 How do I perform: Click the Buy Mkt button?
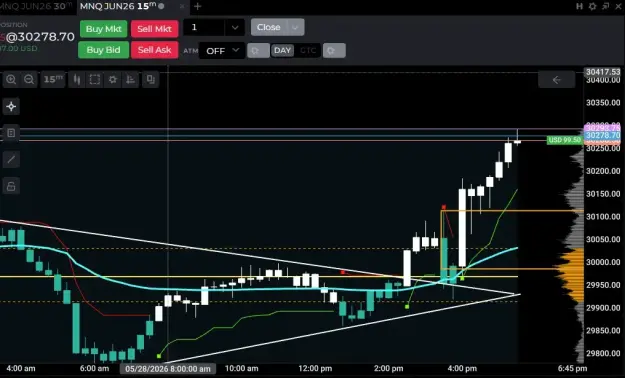point(104,29)
